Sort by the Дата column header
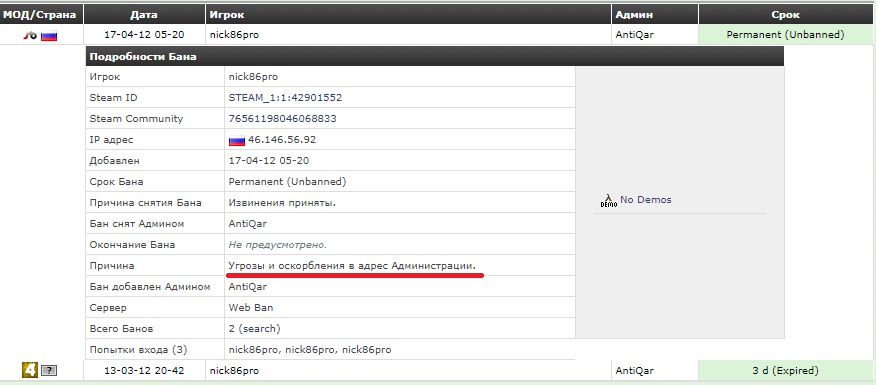 144,15
